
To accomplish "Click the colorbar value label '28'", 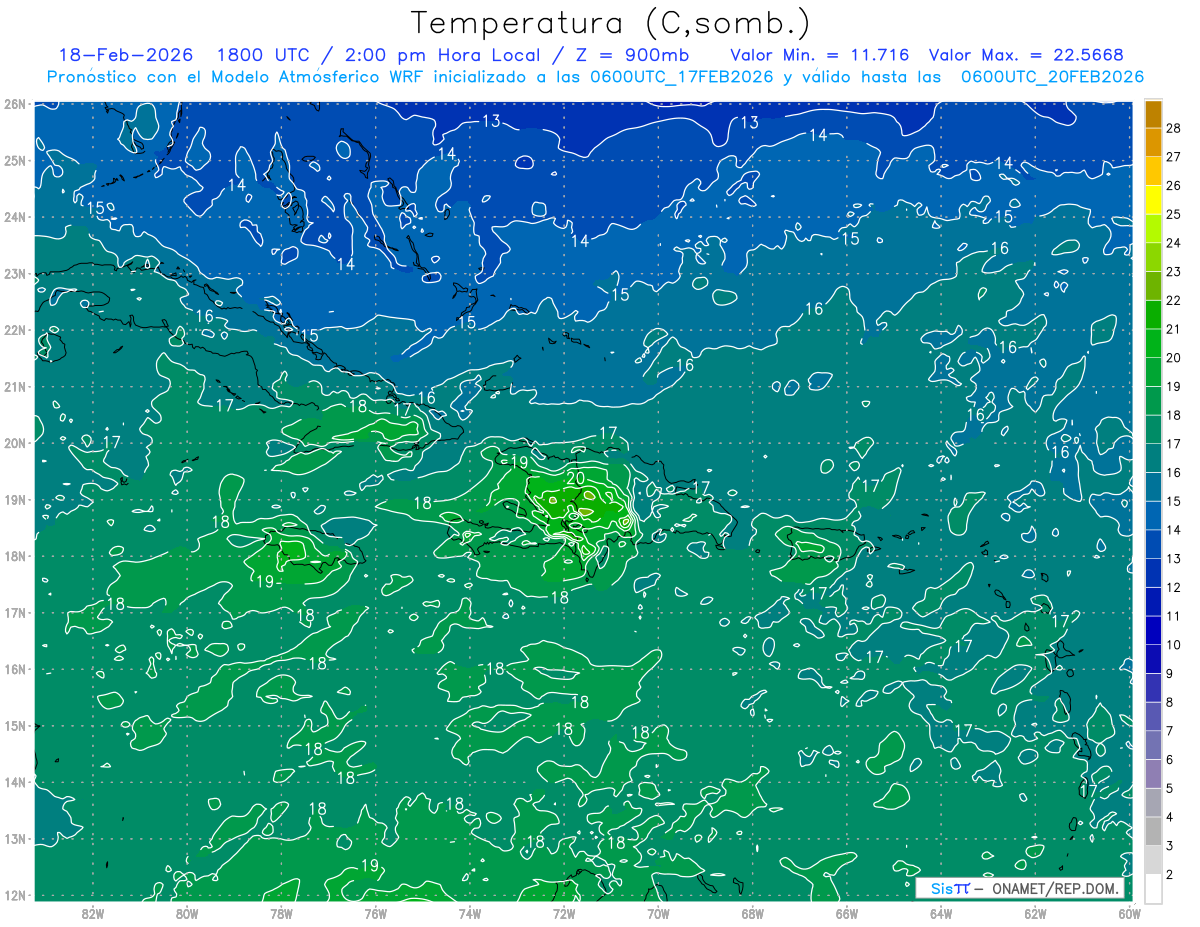I will pos(1174,128).
